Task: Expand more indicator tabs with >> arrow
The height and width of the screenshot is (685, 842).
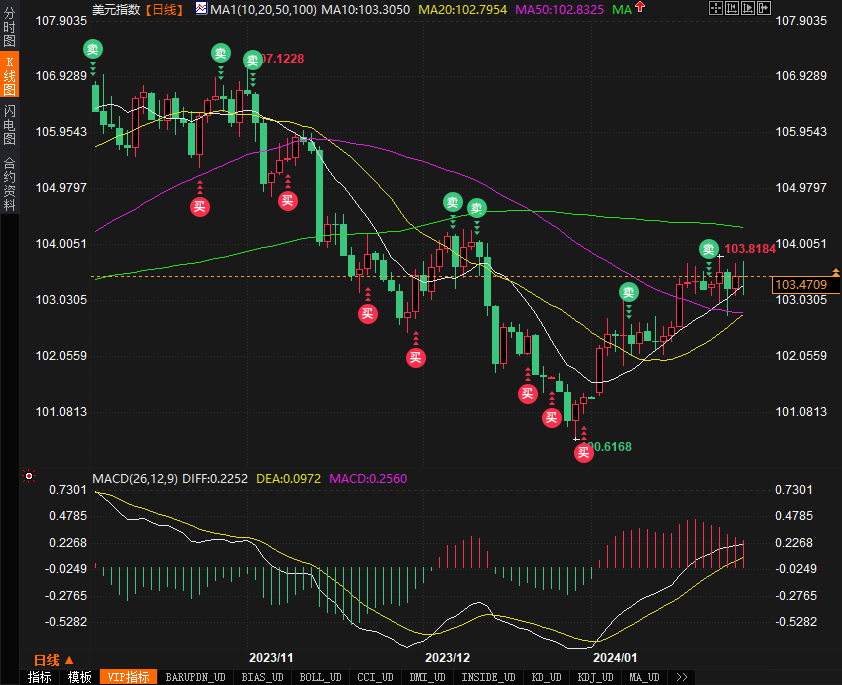Action: (680, 677)
